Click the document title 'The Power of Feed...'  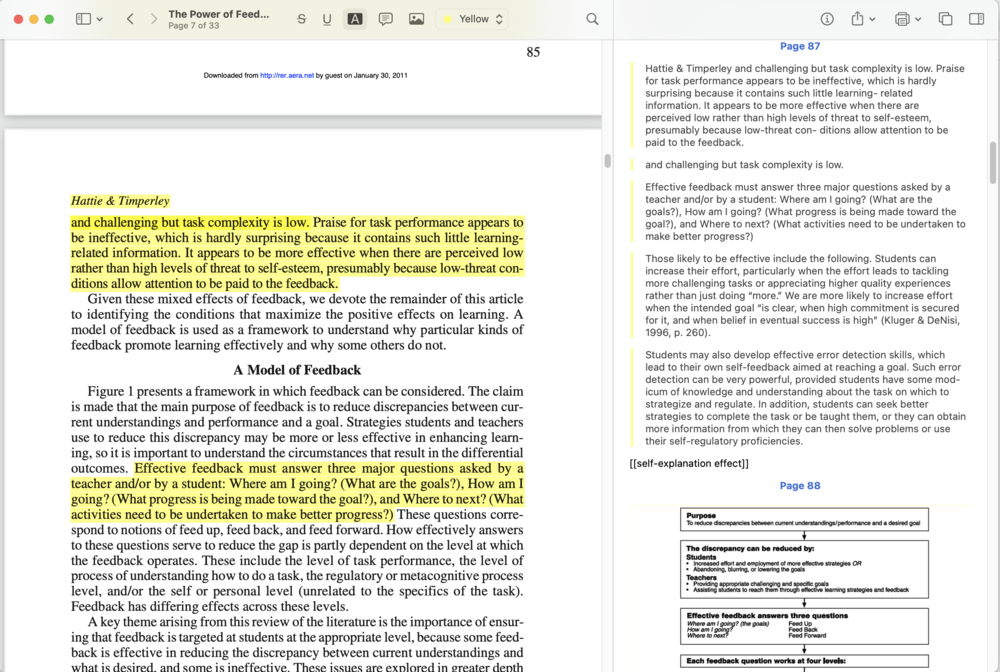[x=219, y=14]
